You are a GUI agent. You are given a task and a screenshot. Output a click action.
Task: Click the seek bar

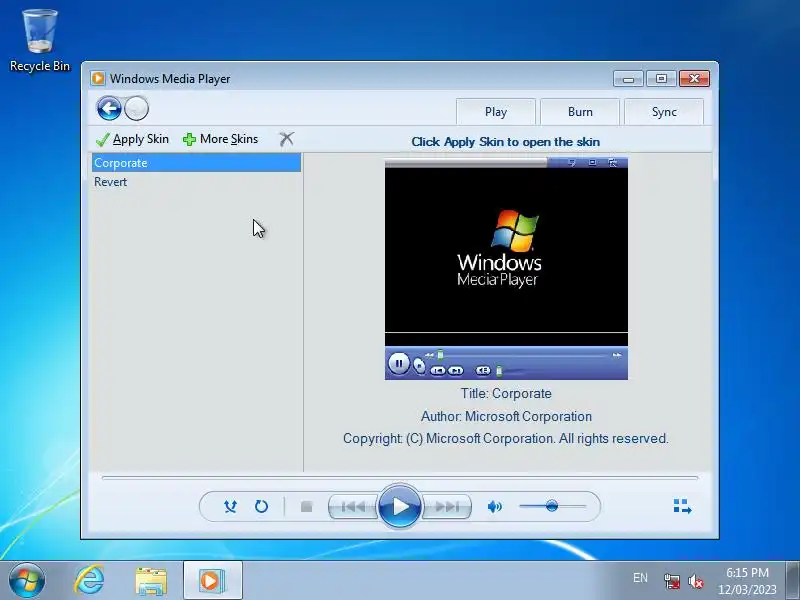(x=400, y=478)
